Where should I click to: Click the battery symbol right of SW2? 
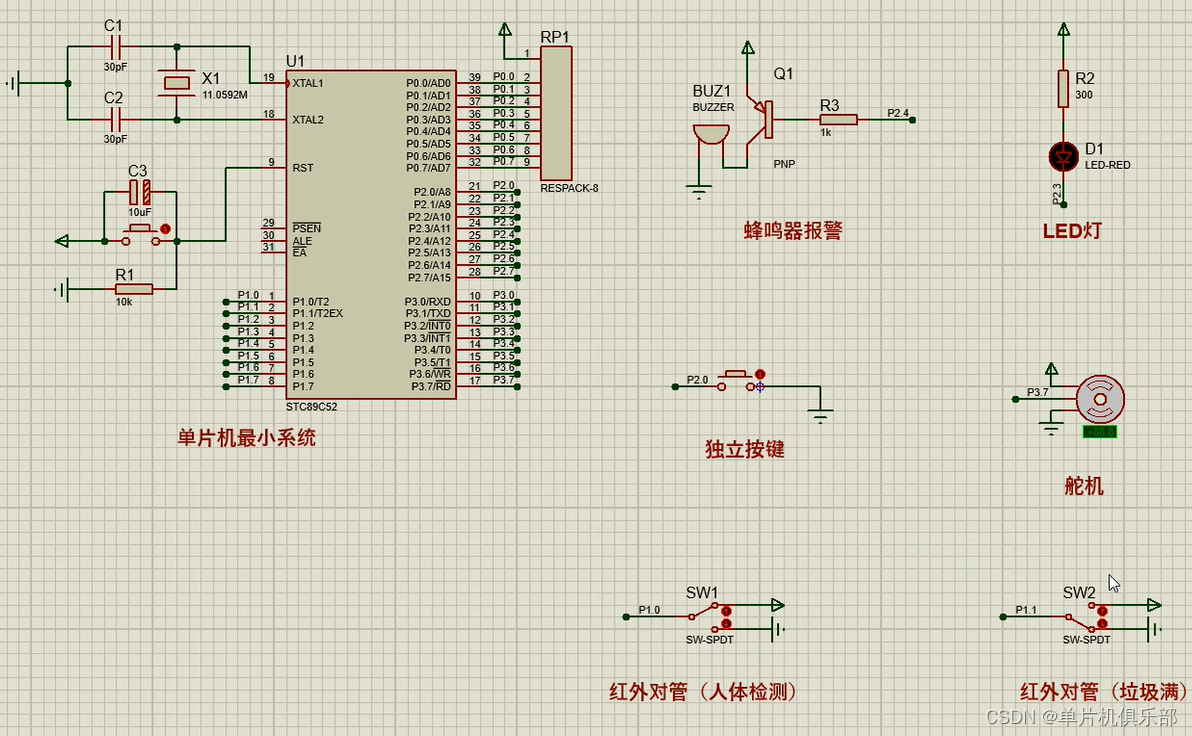coord(1155,629)
